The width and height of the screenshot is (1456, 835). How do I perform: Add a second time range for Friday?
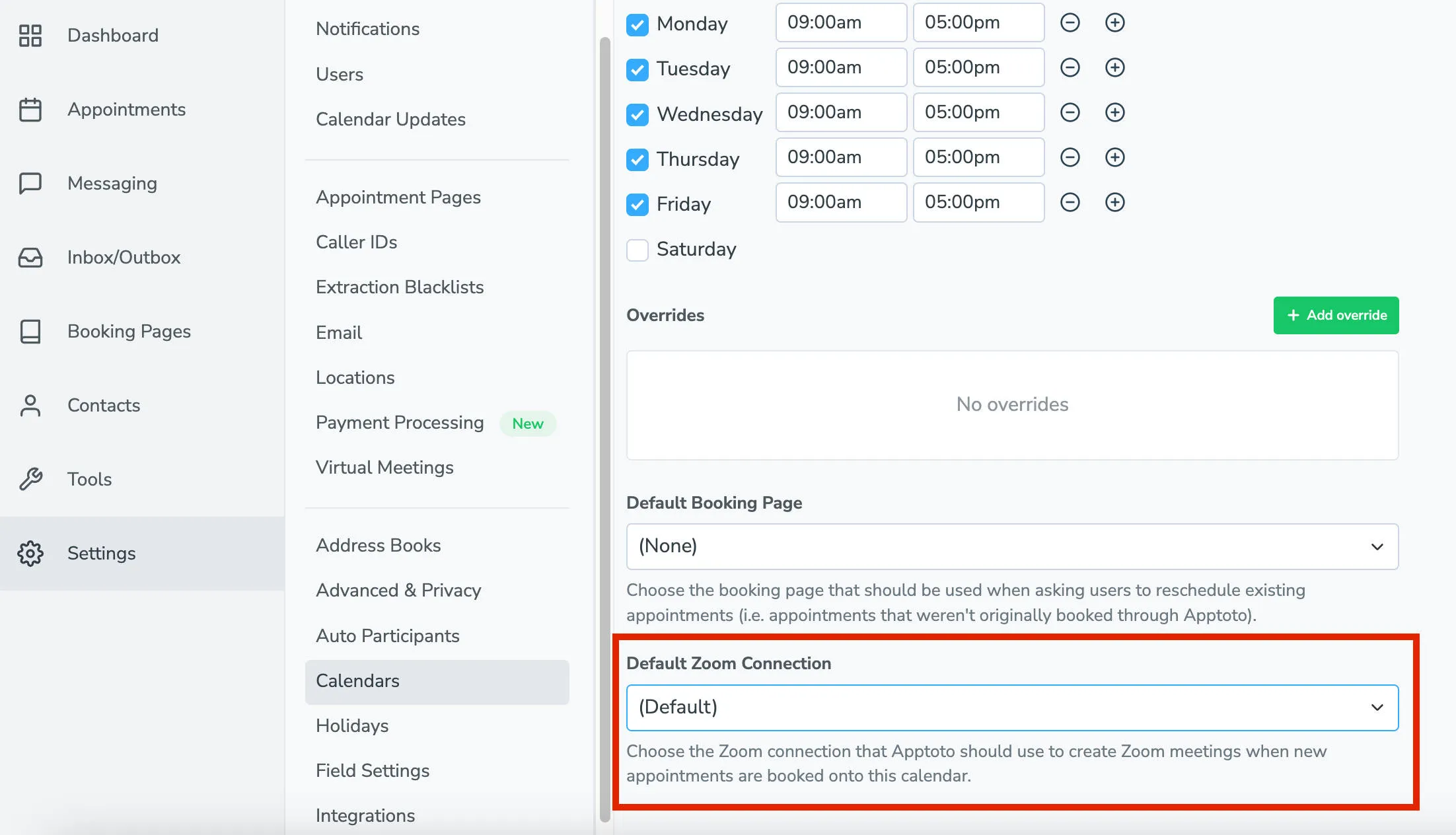[1114, 202]
